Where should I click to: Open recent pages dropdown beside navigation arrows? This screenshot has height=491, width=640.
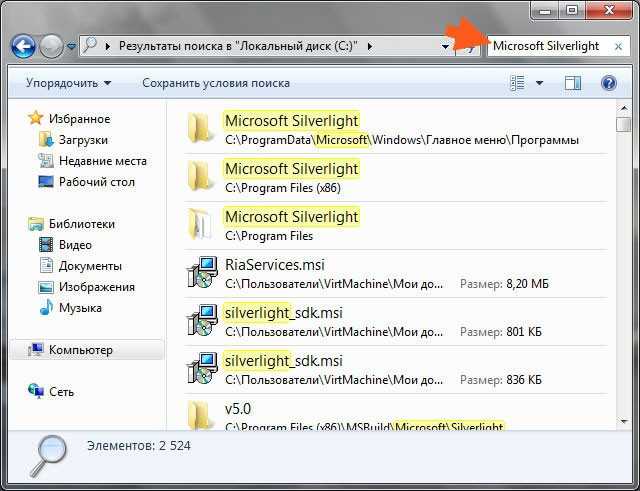(x=71, y=47)
